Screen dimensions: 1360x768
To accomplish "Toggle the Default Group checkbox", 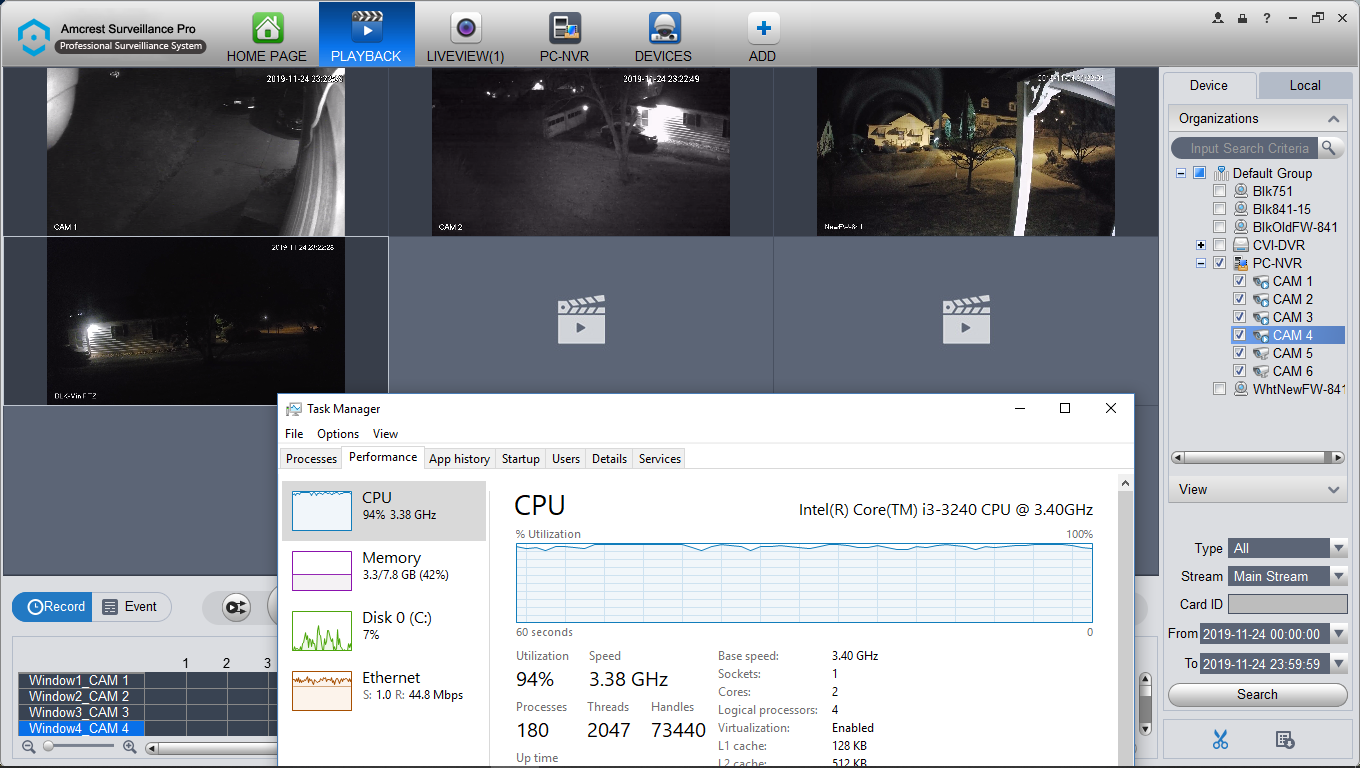I will (x=1200, y=173).
